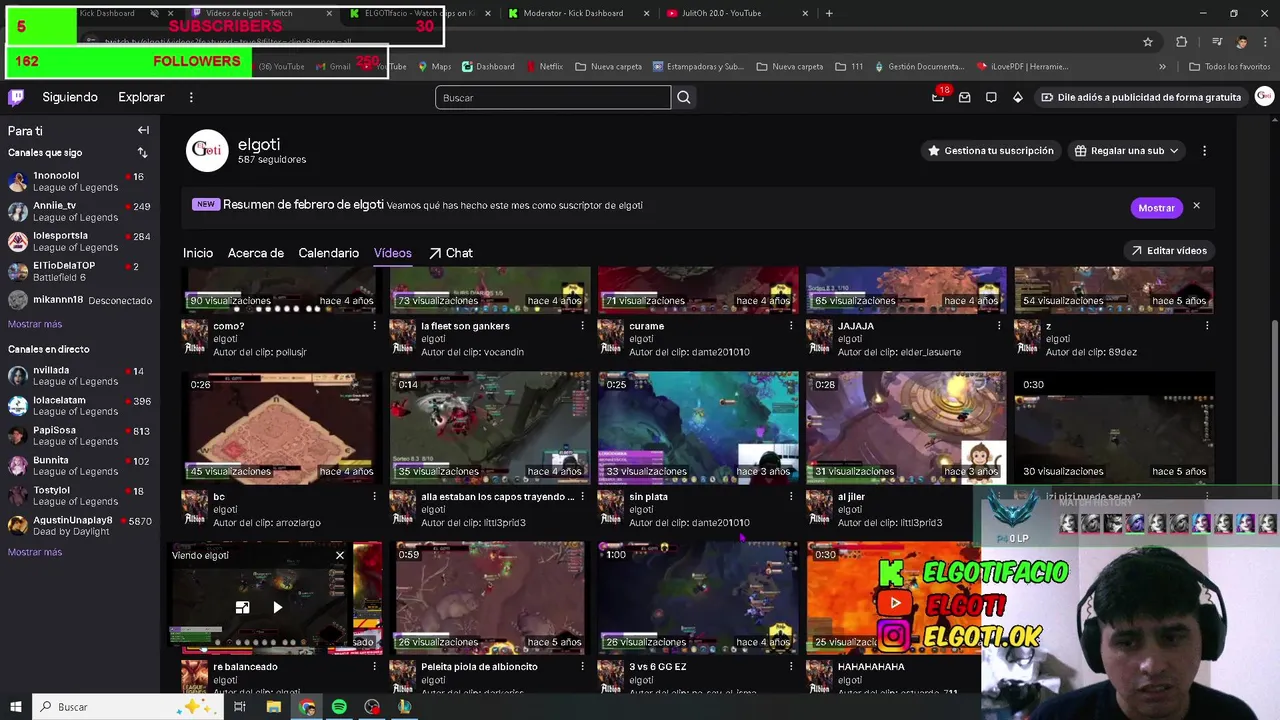Open the elgoti channel avatar
Screen dimensions: 1280x720
coord(207,150)
